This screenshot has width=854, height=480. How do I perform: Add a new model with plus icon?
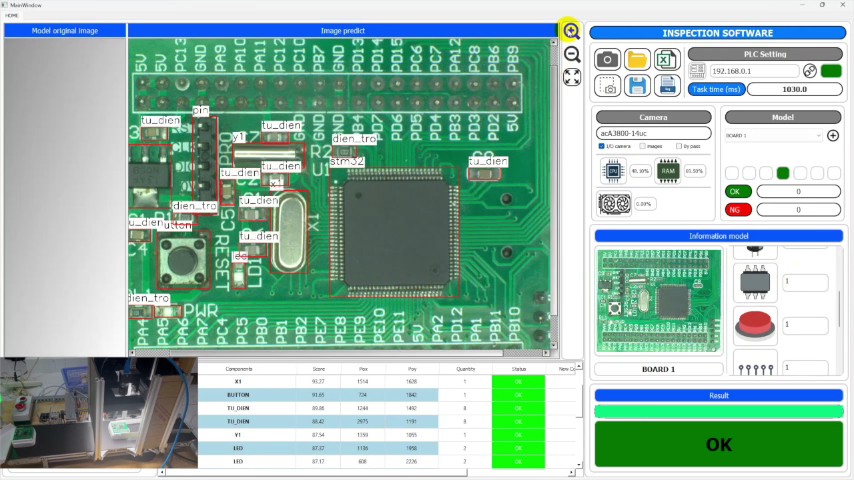point(833,135)
